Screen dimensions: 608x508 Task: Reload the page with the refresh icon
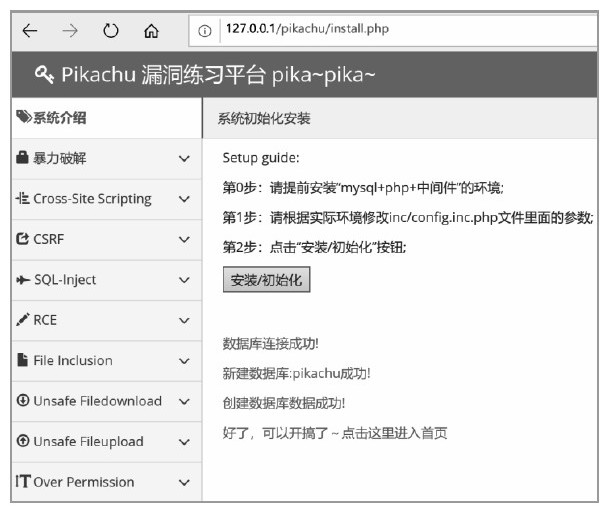coord(111,31)
